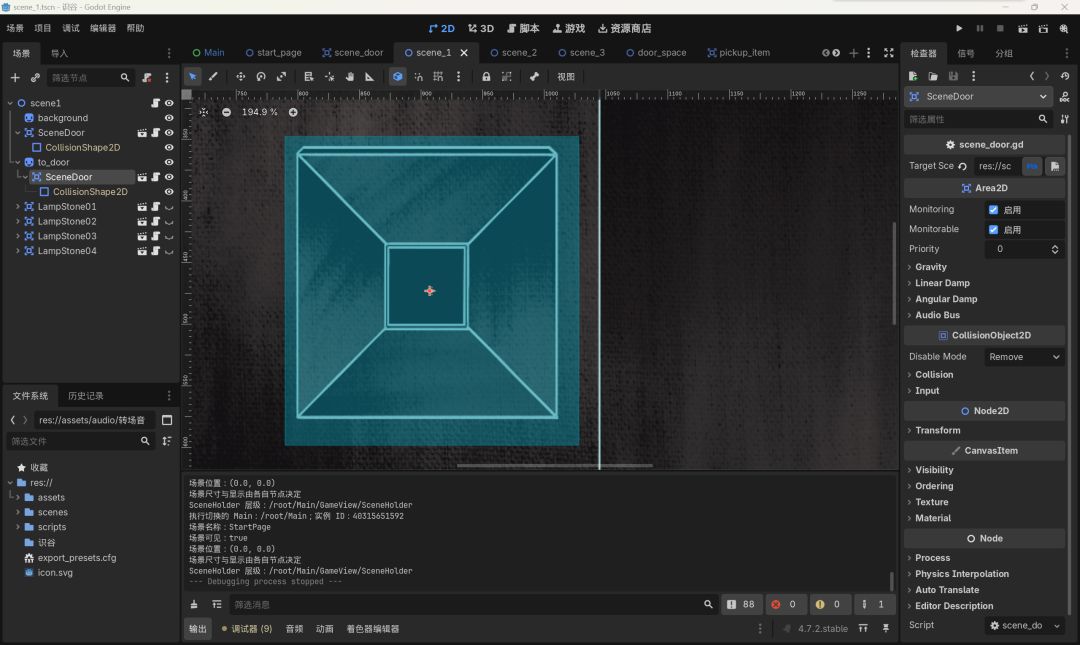Image resolution: width=1080 pixels, height=645 pixels.
Task: Toggle distraction free mode icon
Action: 889,52
